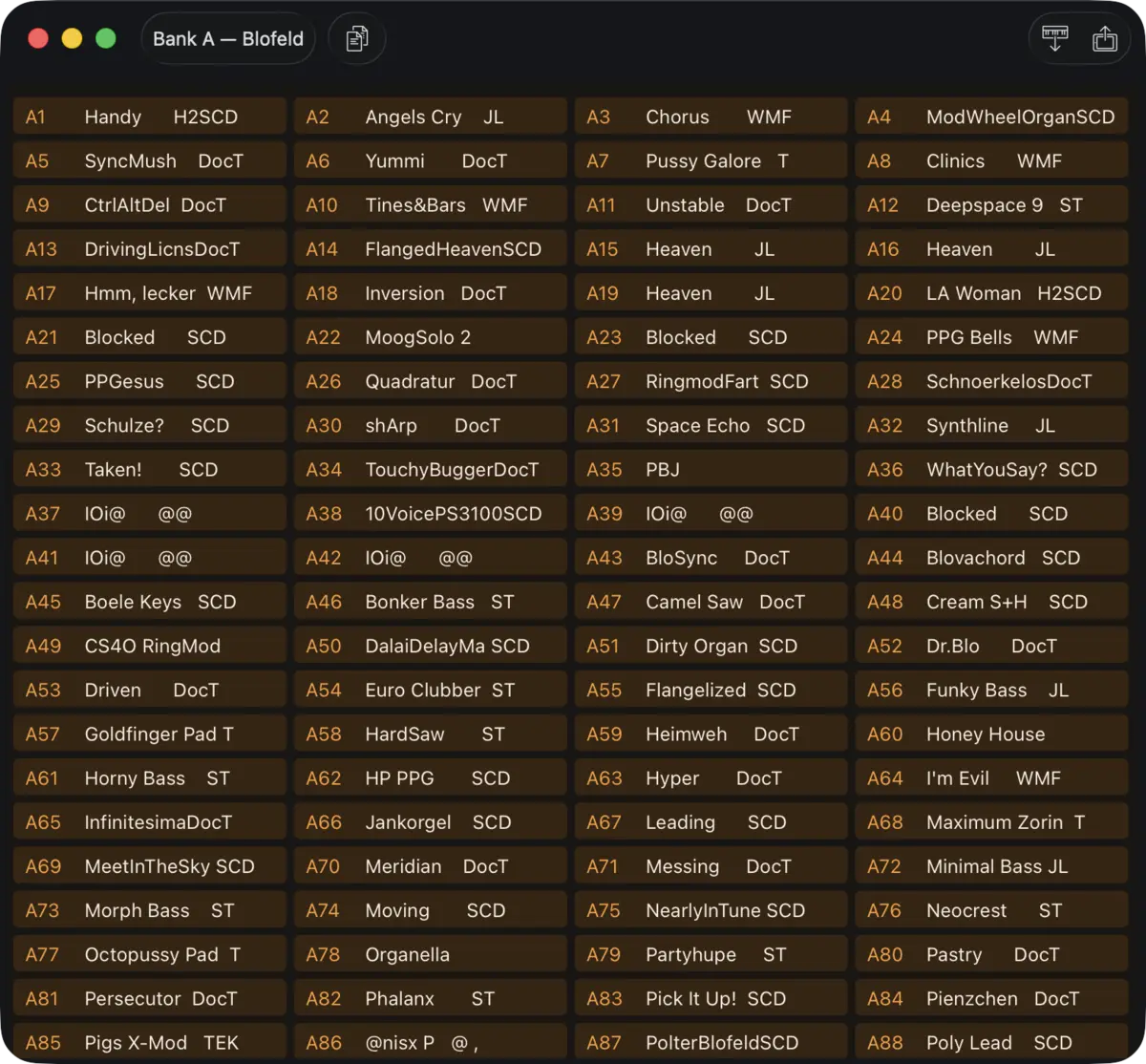Select patch A12 Deepspace 9 ST
This screenshot has width=1146, height=1064.
[x=992, y=204]
